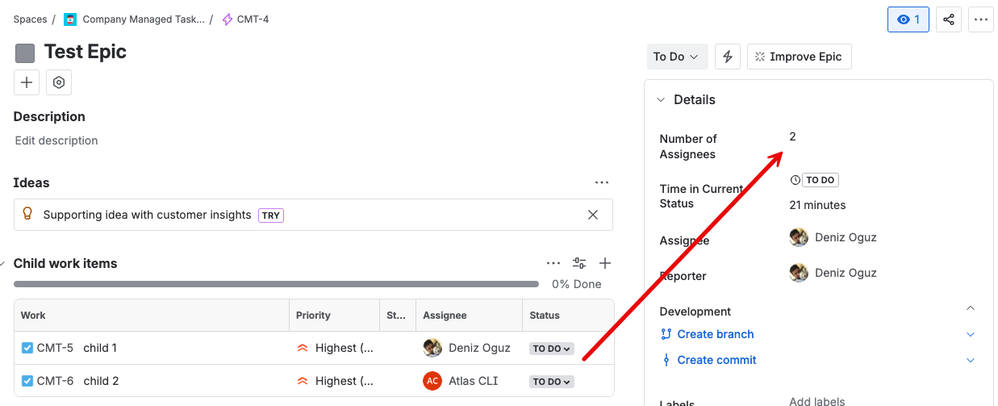
Task: Click the child 1 summary text
Action: click(x=101, y=348)
